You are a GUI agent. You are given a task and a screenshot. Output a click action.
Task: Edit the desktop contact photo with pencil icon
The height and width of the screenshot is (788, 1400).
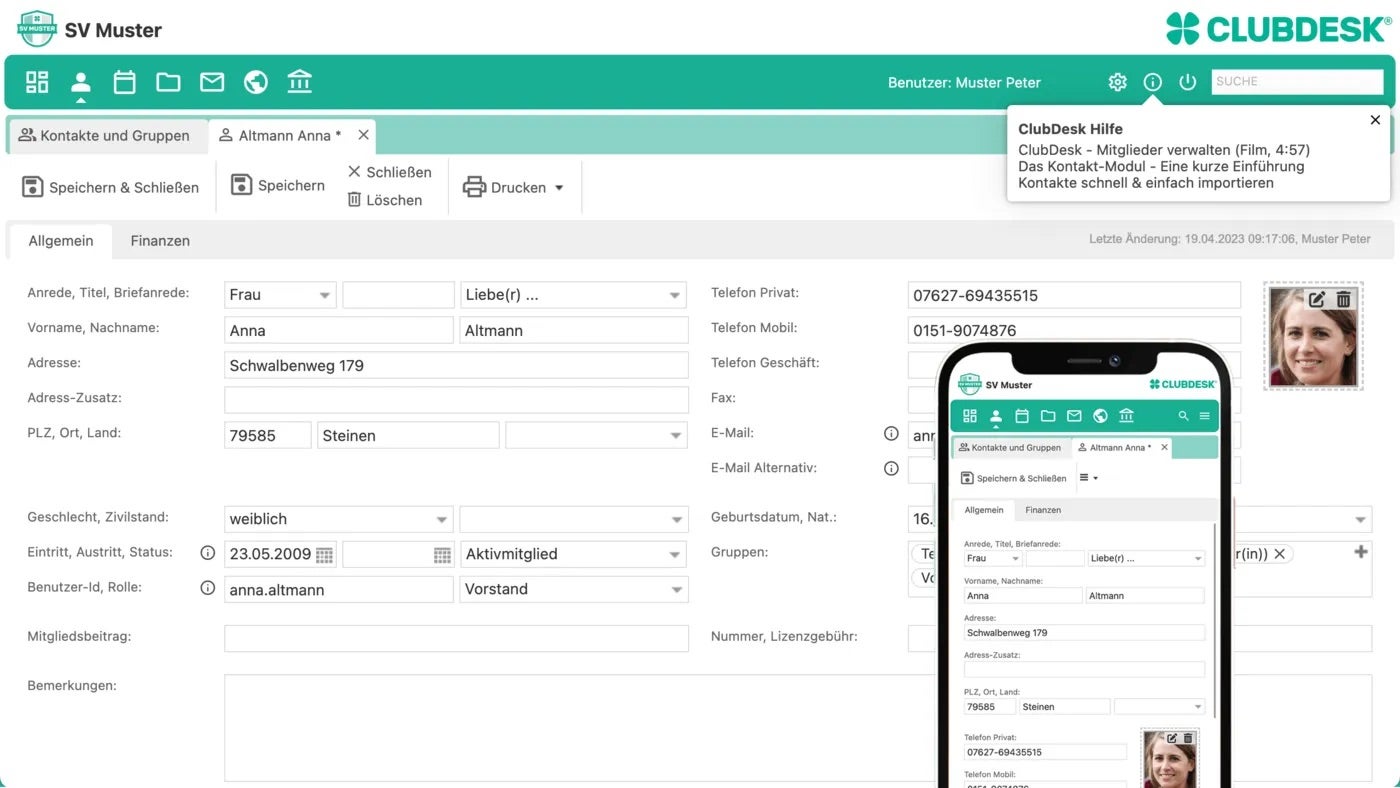coord(1317,299)
